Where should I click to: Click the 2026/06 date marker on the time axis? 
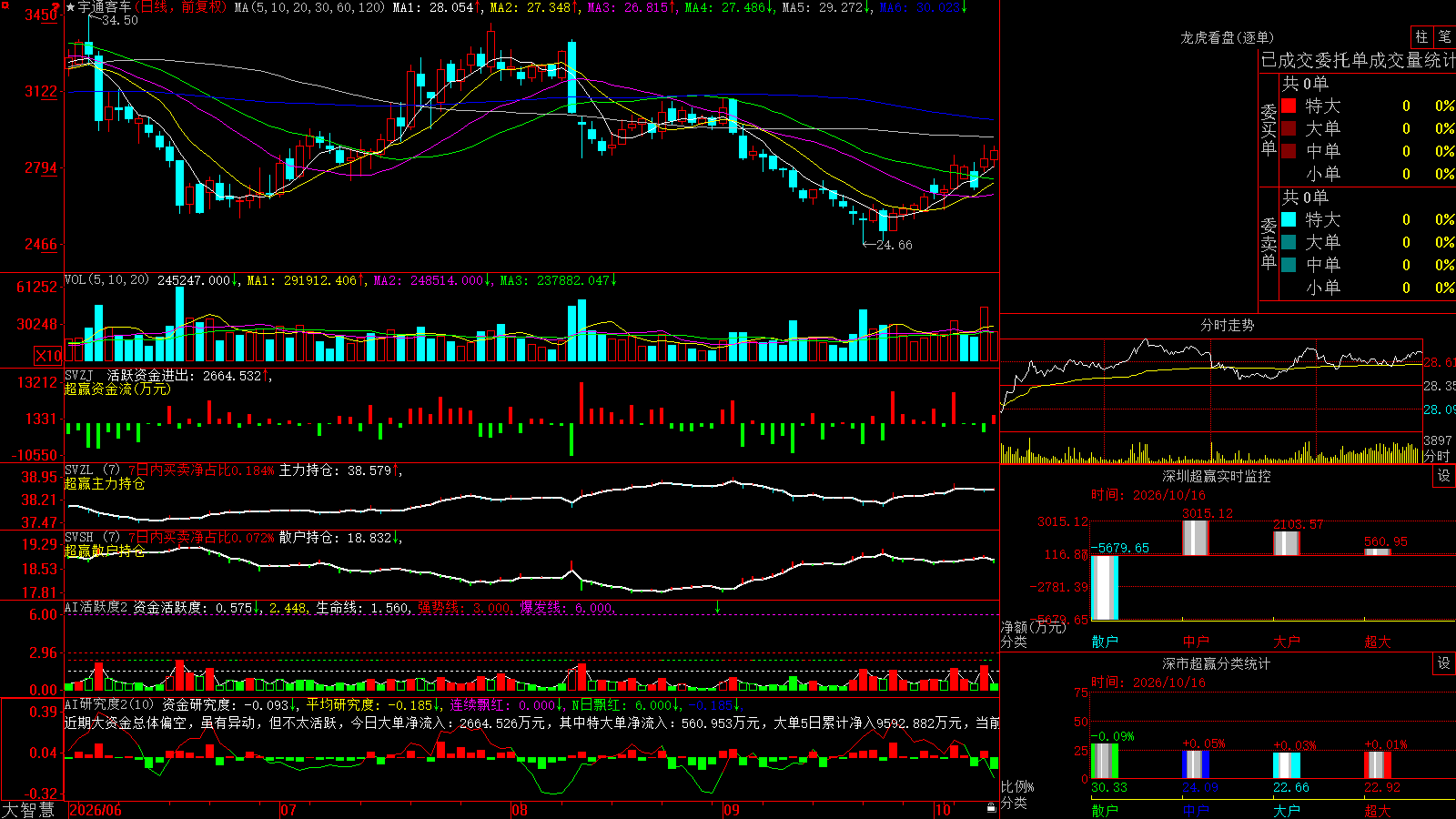click(96, 810)
